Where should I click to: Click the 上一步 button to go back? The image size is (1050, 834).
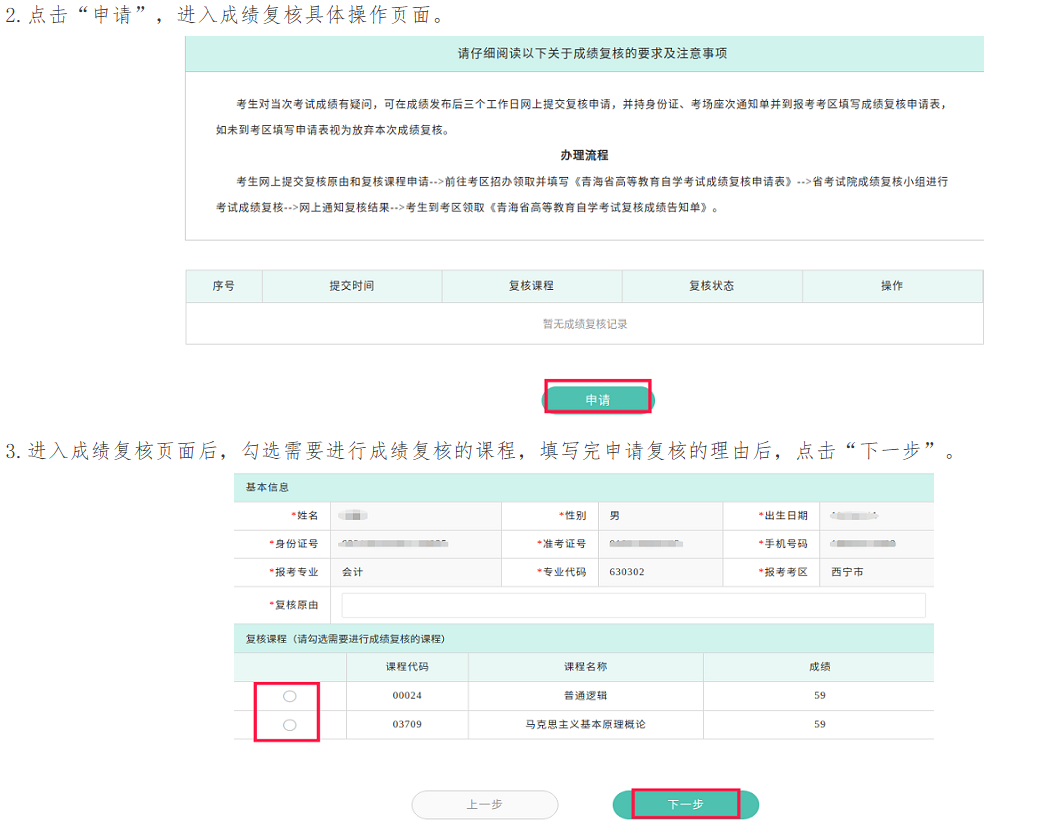tap(484, 804)
